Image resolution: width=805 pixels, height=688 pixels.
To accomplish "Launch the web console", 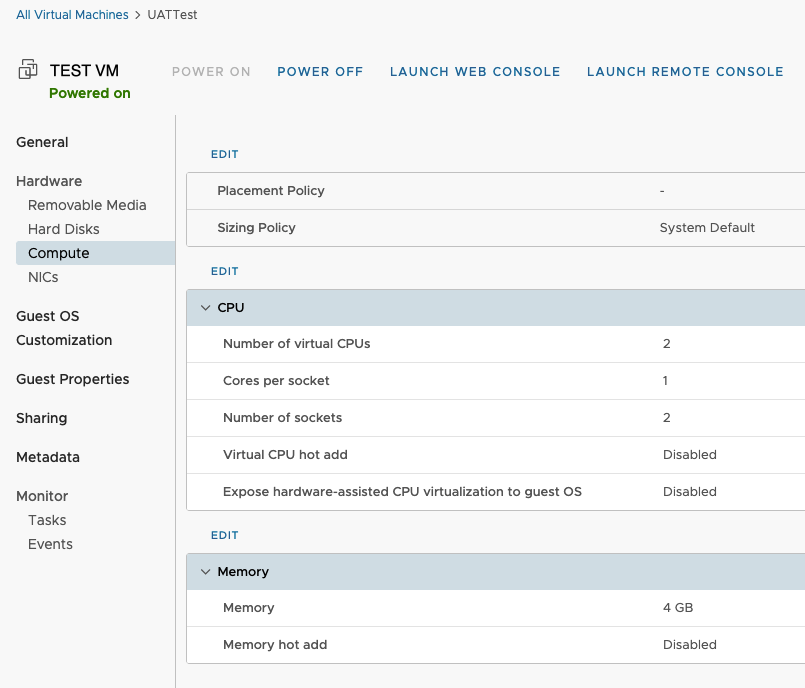I will pos(475,71).
